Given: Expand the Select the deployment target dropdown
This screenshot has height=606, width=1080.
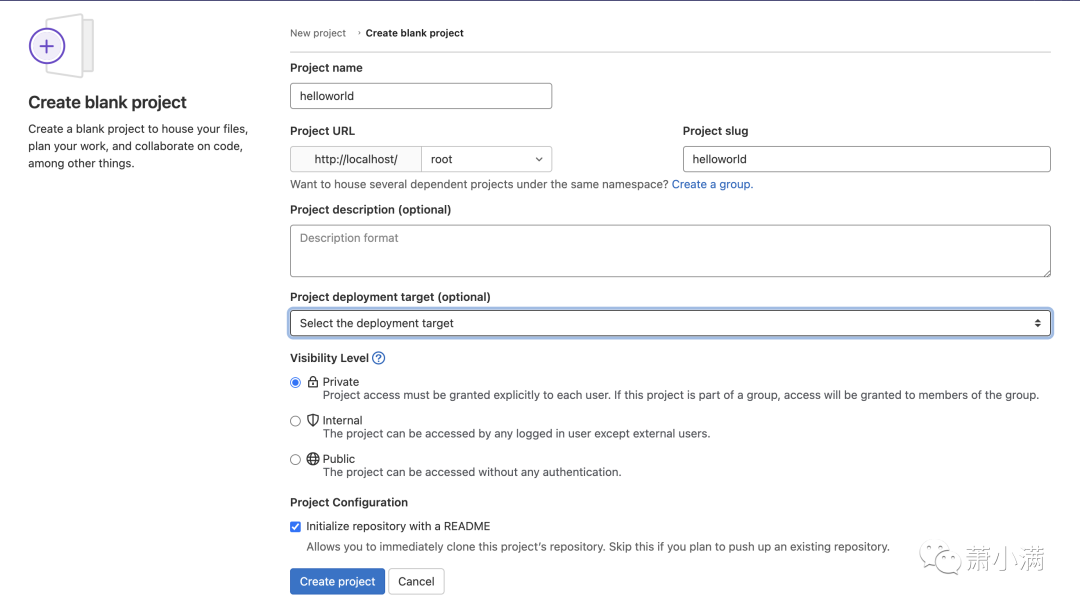Looking at the screenshot, I should point(670,323).
